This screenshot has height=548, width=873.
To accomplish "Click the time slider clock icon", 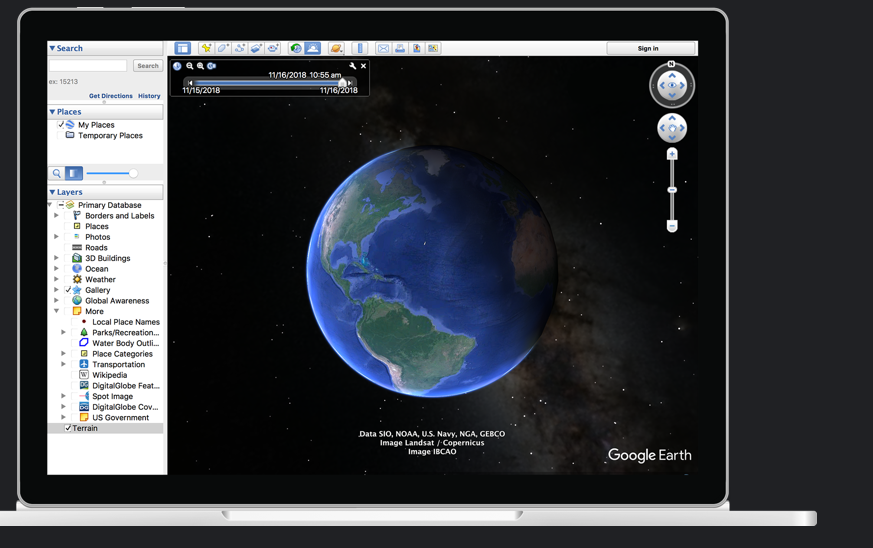I will (177, 66).
